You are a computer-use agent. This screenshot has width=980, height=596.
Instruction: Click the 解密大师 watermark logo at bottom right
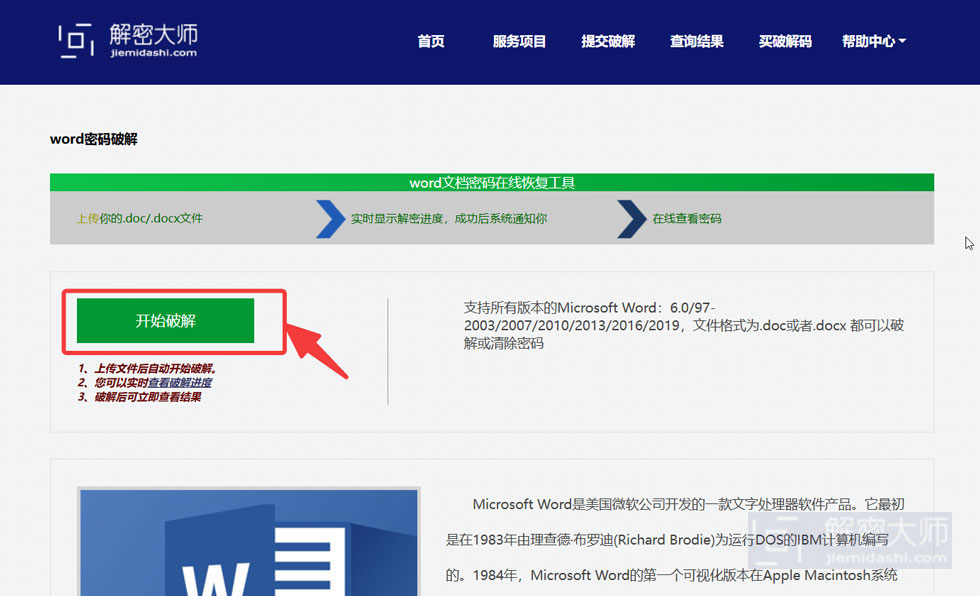[x=850, y=540]
